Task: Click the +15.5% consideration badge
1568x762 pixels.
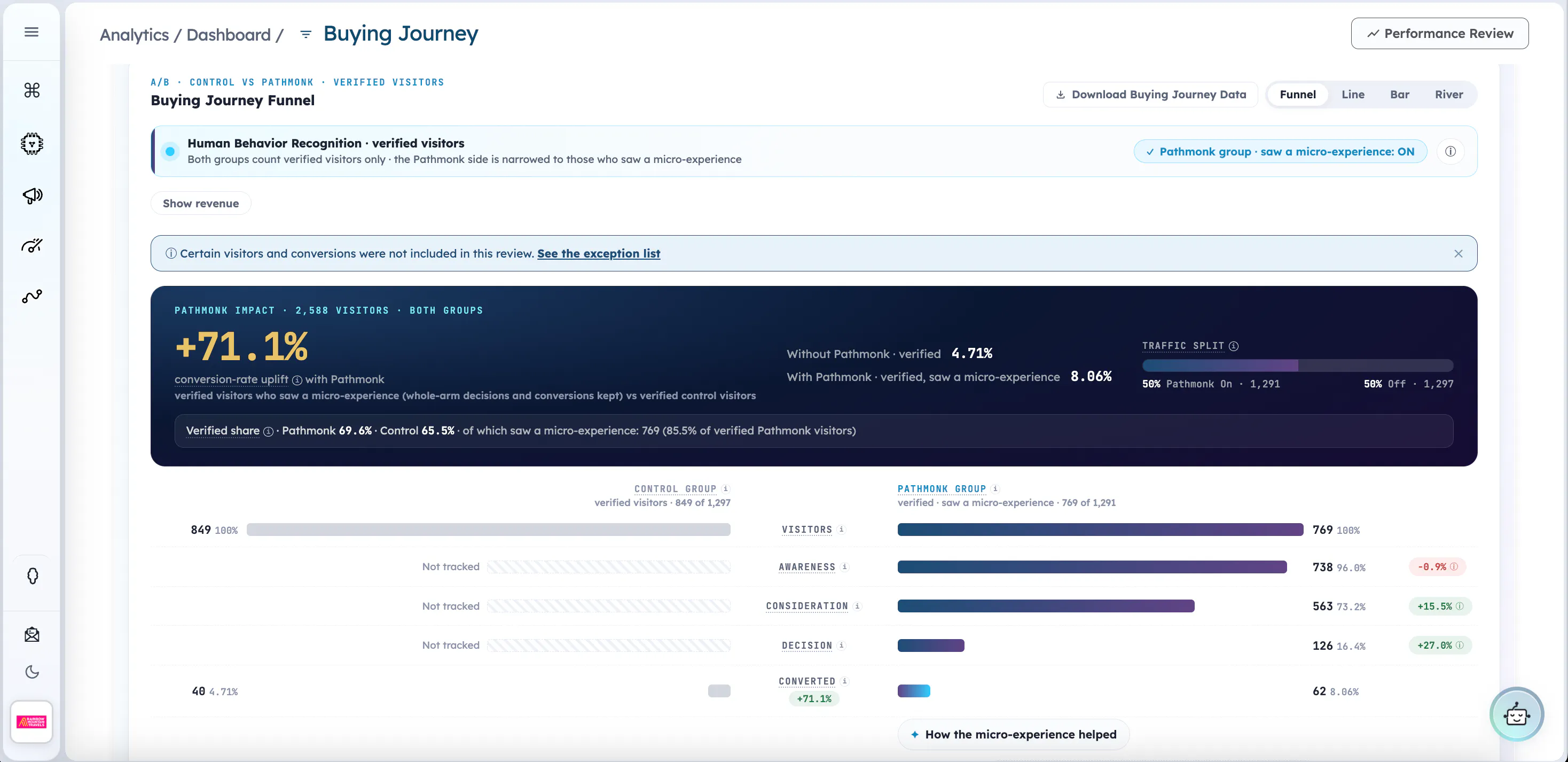Action: tap(1440, 606)
